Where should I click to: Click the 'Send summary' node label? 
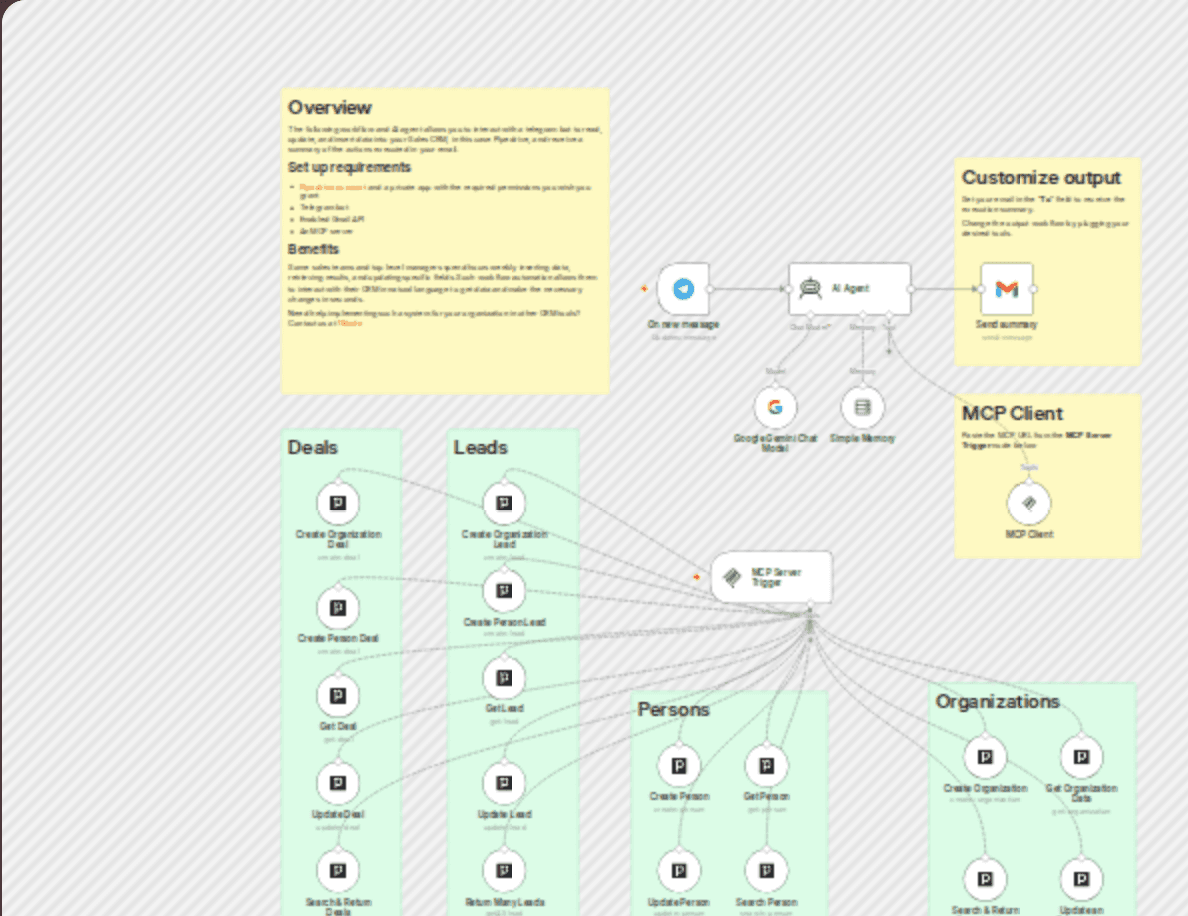1006,324
